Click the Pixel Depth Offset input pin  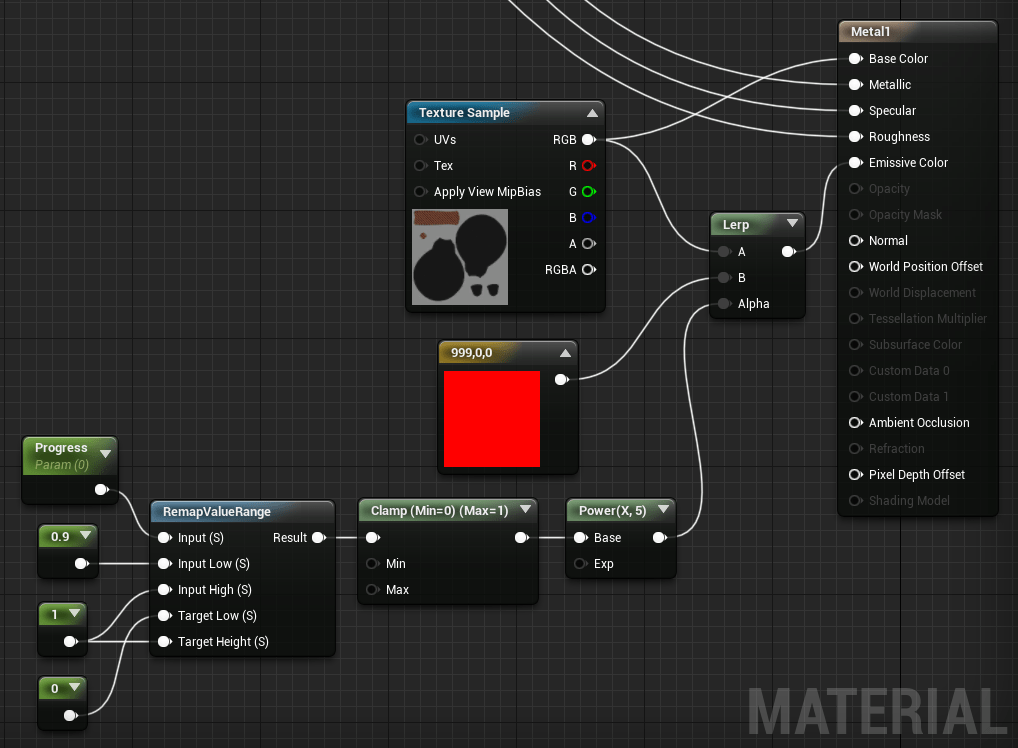pos(855,475)
